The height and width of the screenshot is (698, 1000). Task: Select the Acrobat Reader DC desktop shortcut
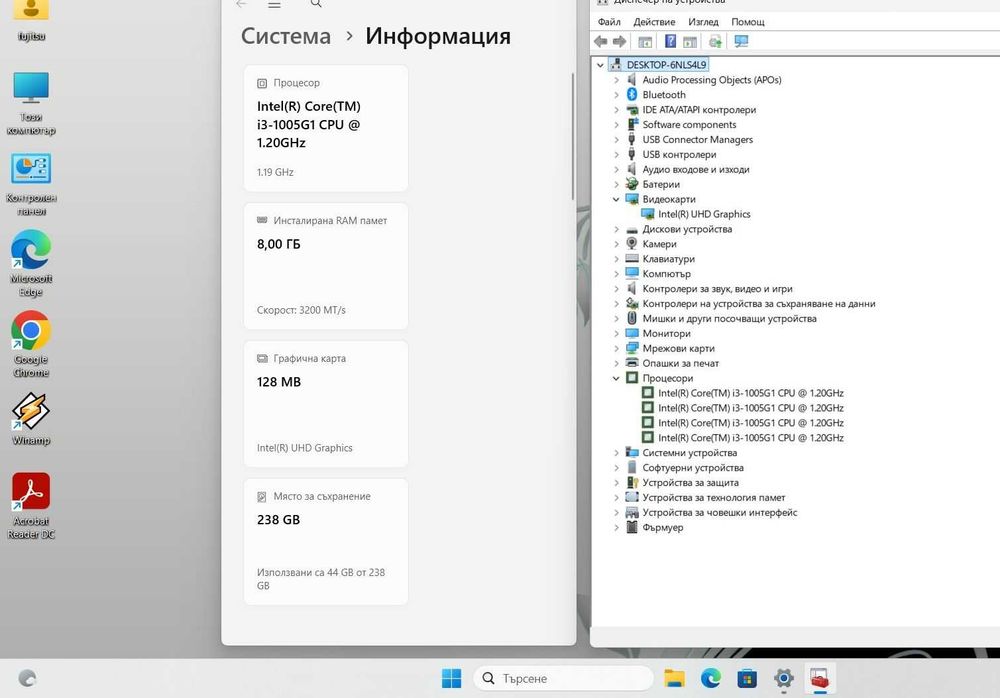(x=31, y=507)
